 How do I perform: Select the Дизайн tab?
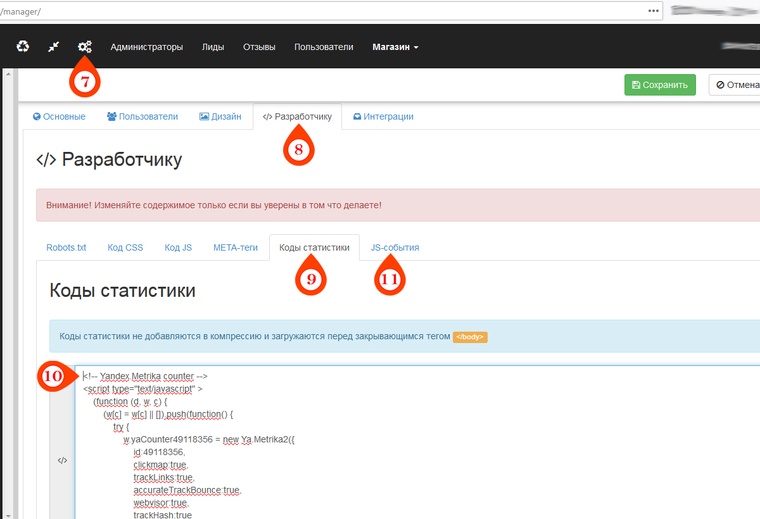(x=220, y=117)
